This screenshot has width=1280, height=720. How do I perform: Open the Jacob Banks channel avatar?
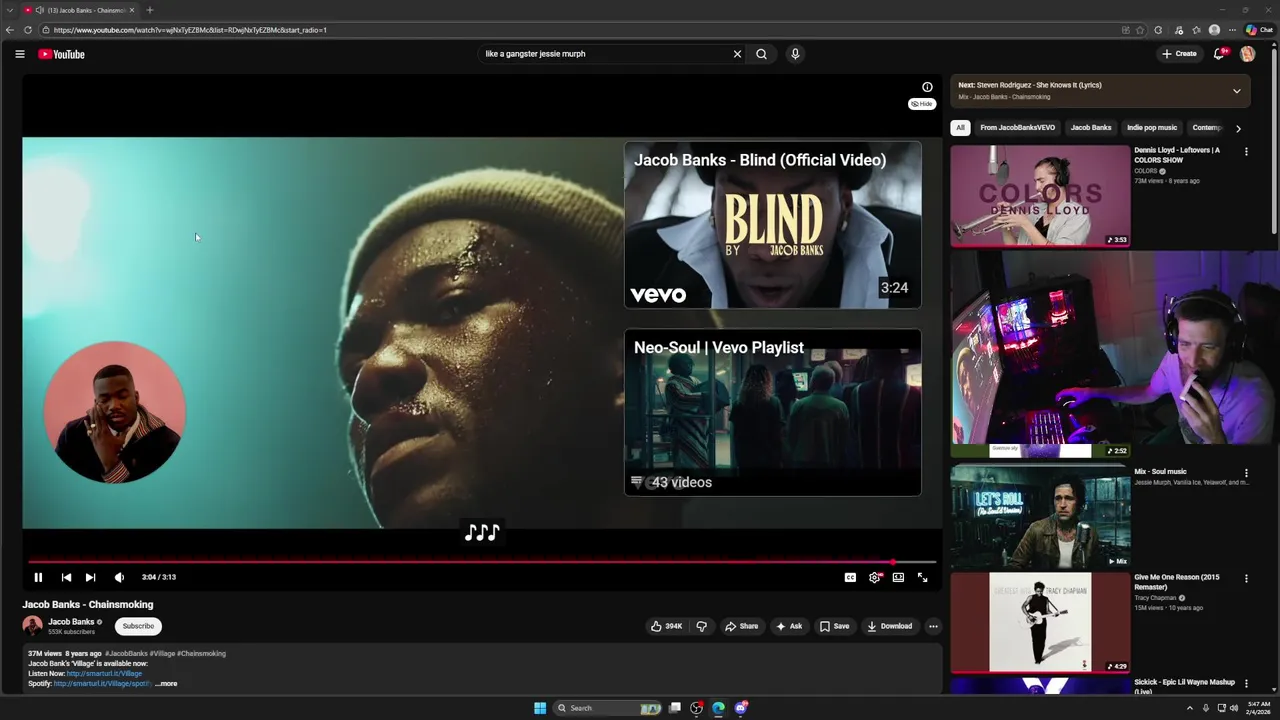point(33,626)
